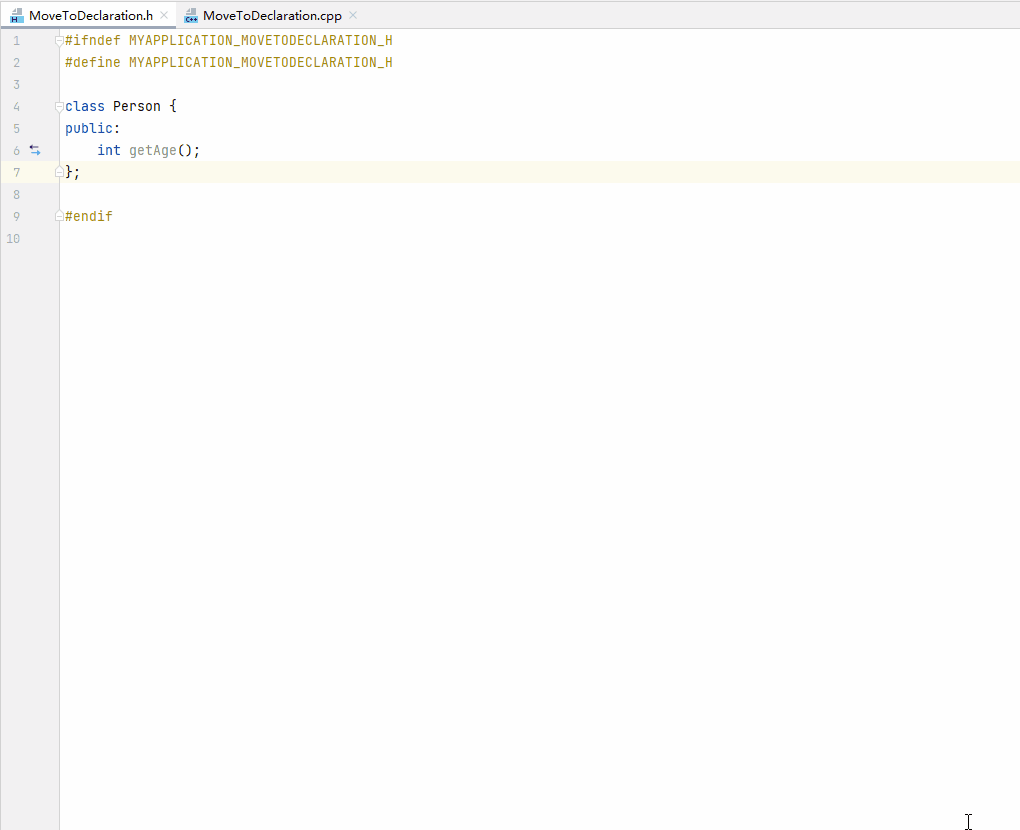This screenshot has height=830, width=1020.
Task: Click the #endif directive
Action: tap(88, 216)
